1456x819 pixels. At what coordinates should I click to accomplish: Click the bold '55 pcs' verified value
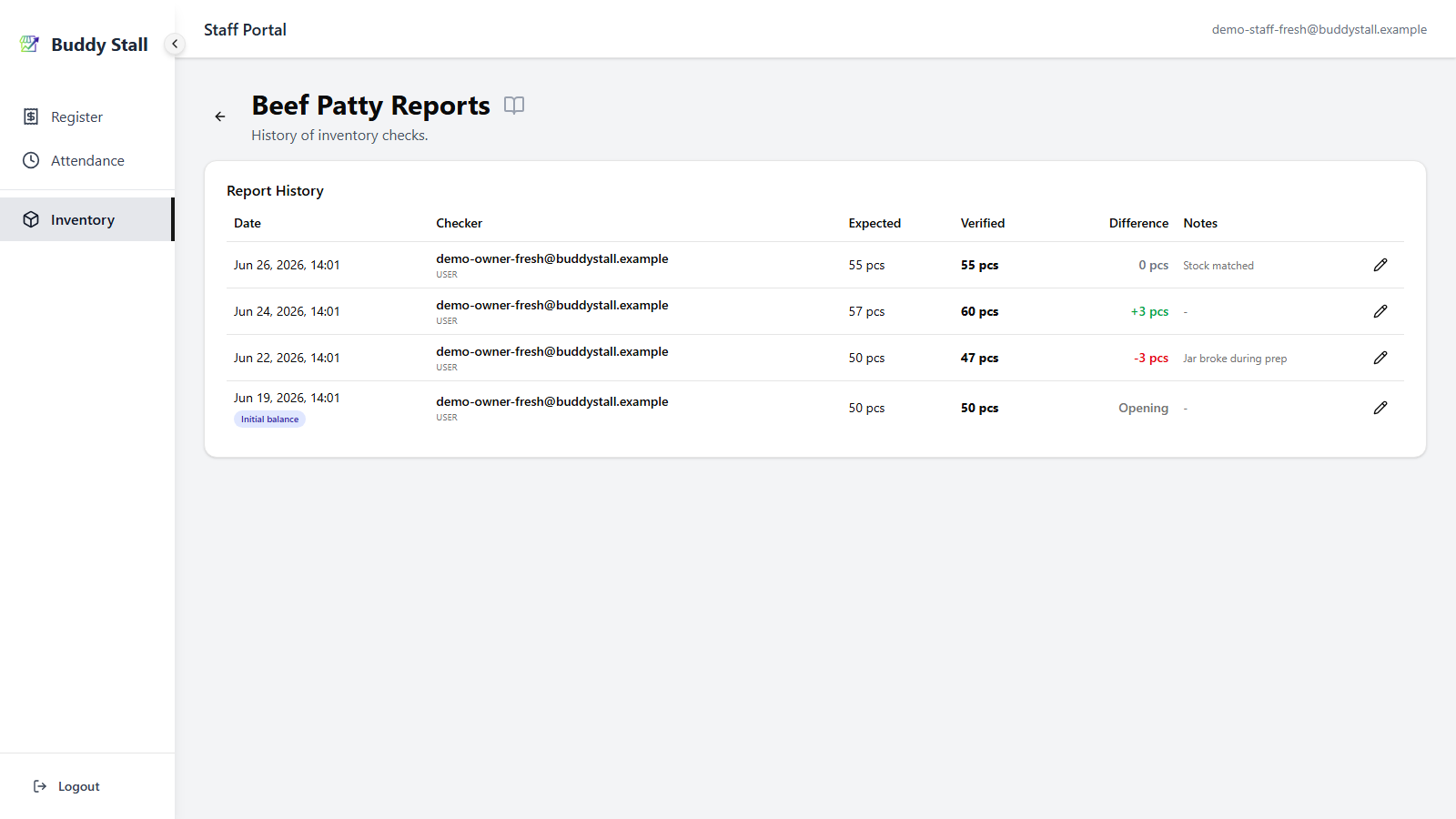point(979,265)
